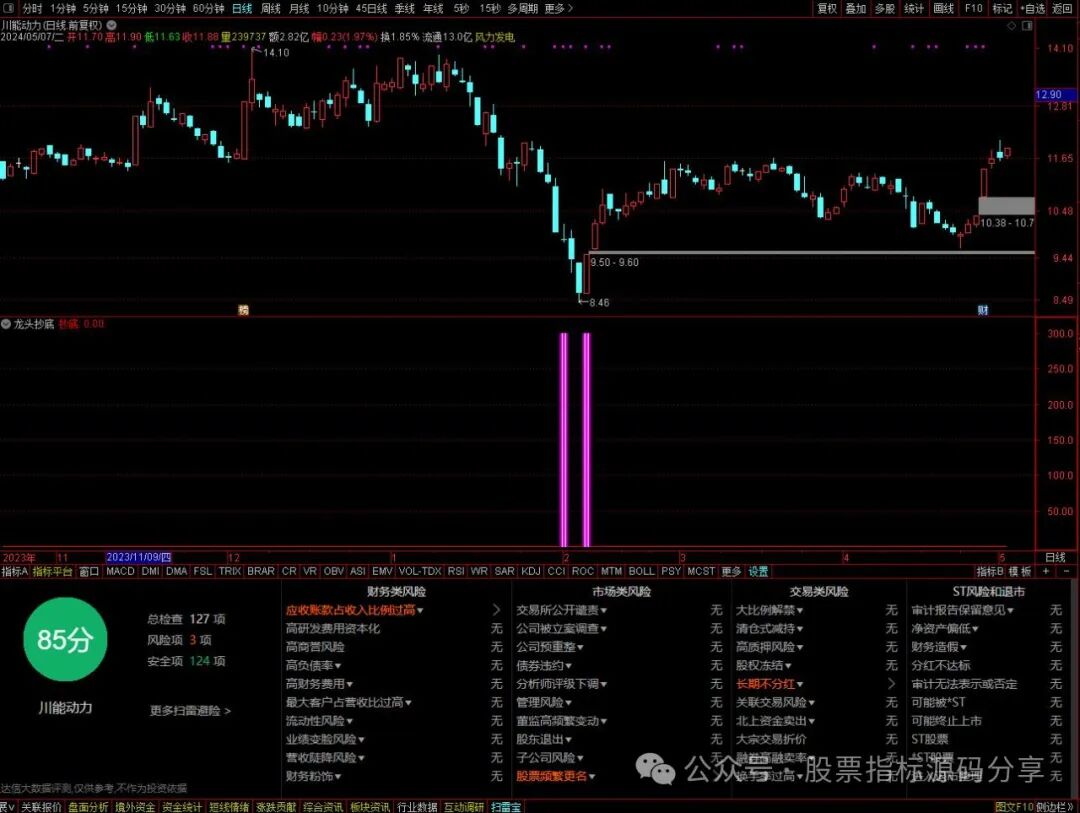Click the 指标平台 button
Image resolution: width=1080 pixels, height=813 pixels.
52,572
